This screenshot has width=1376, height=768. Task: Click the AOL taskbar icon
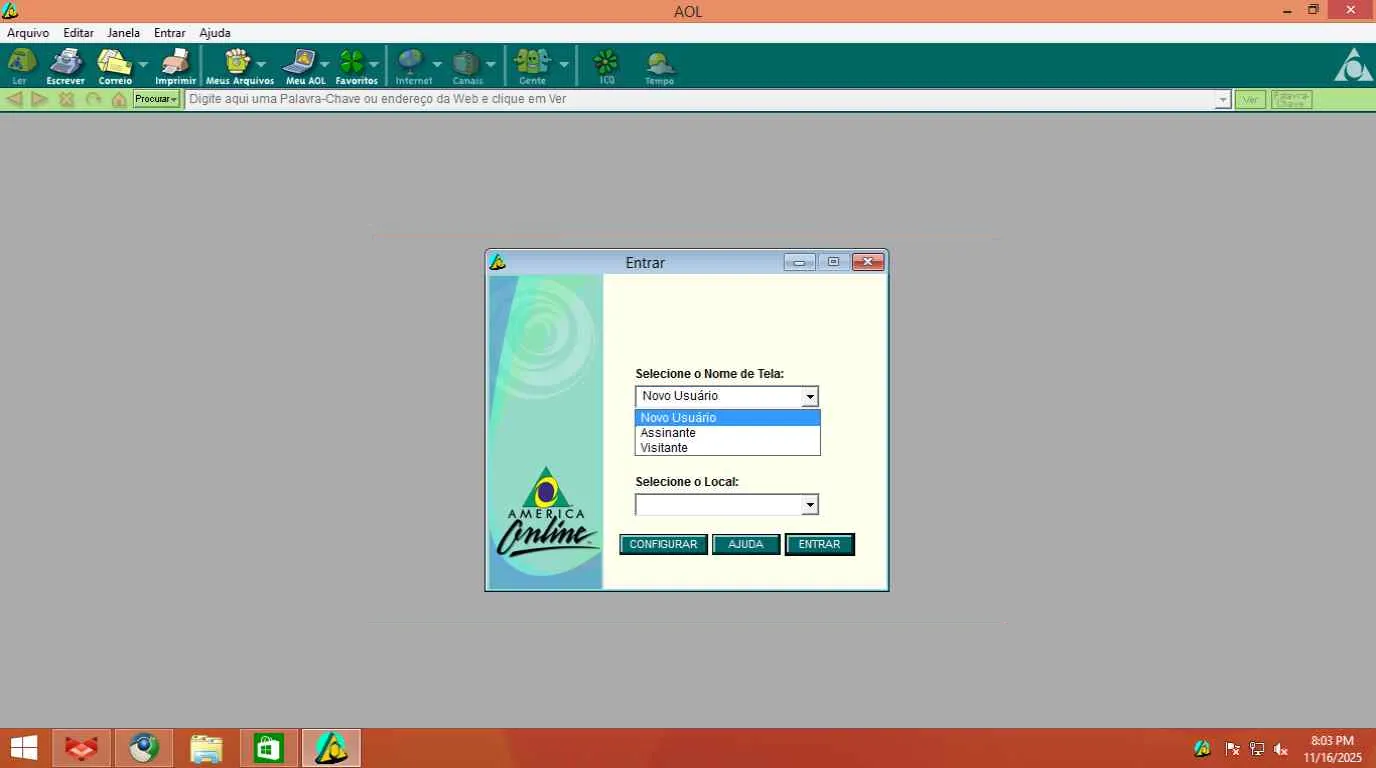pos(331,747)
